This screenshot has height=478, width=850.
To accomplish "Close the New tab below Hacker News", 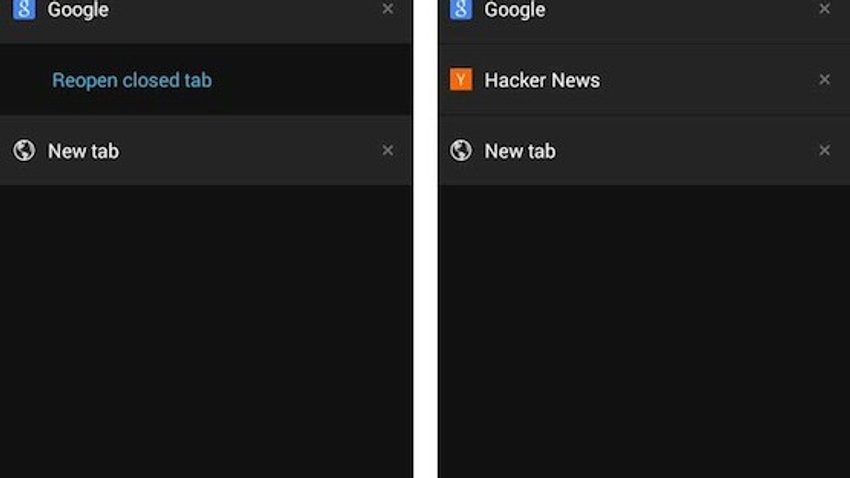I will [825, 150].
